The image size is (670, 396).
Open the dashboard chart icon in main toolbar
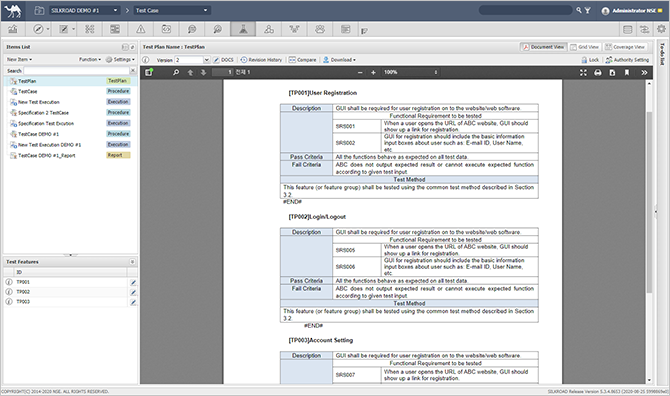13,29
